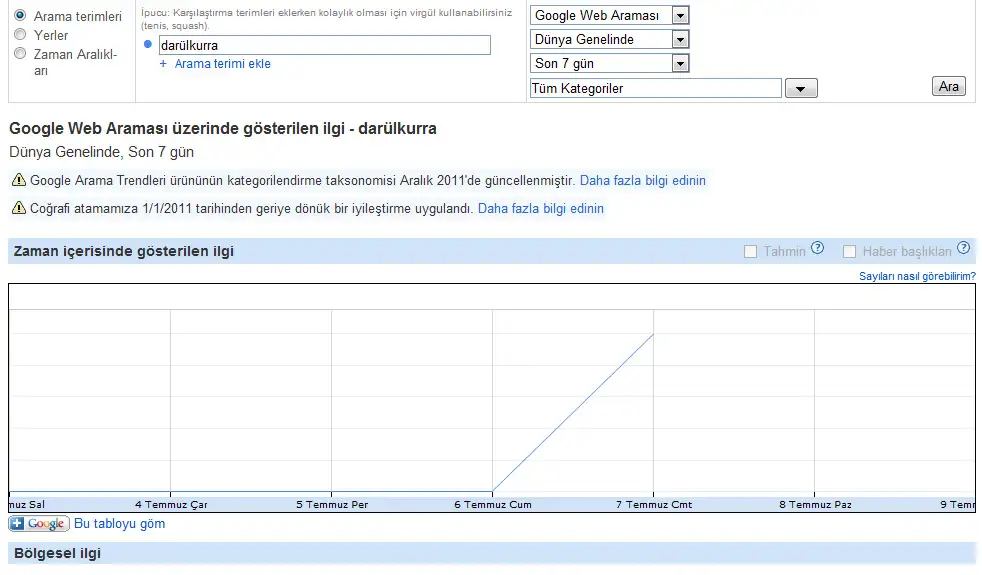Click the 5 Temmuz Per axis label
The image size is (982, 575).
(x=332, y=505)
